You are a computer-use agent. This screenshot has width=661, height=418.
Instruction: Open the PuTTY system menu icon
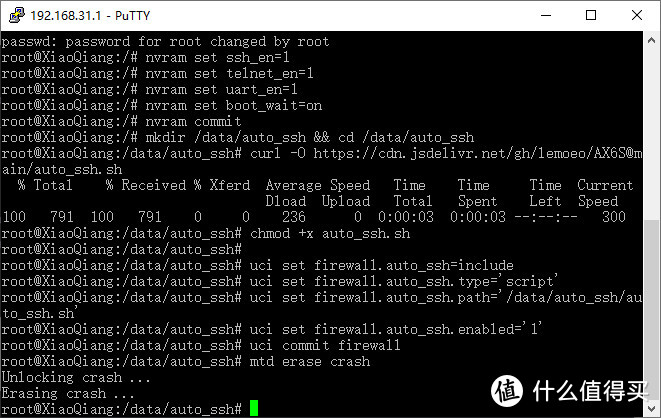click(x=17, y=15)
